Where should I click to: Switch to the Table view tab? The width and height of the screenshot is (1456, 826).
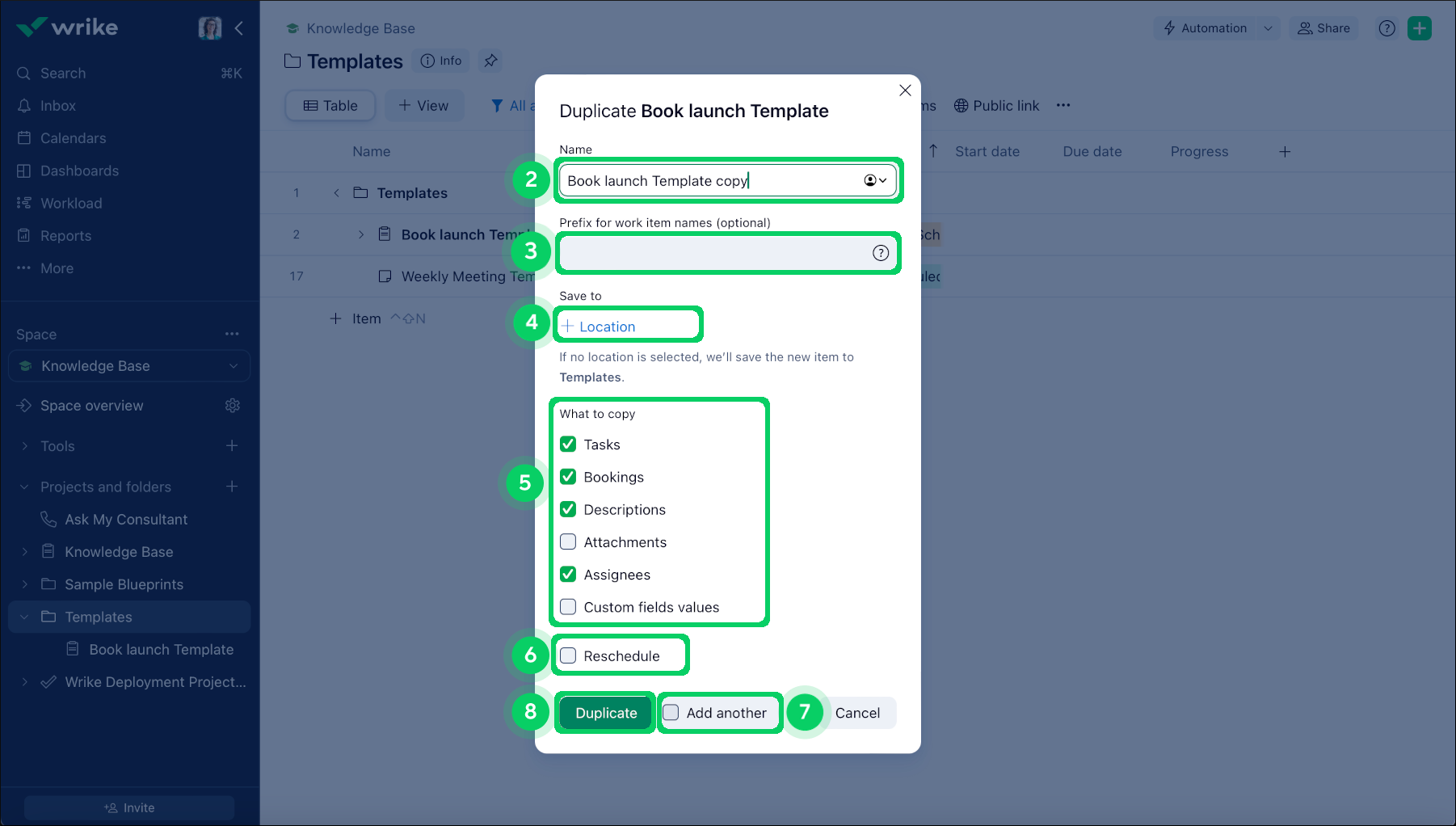[x=330, y=106]
